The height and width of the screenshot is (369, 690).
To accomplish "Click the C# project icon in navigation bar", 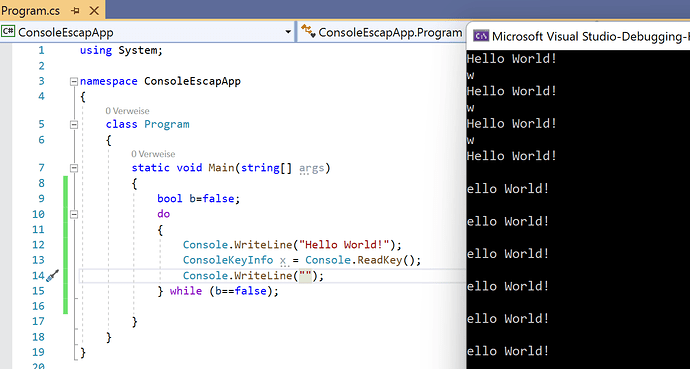I will [x=8, y=32].
